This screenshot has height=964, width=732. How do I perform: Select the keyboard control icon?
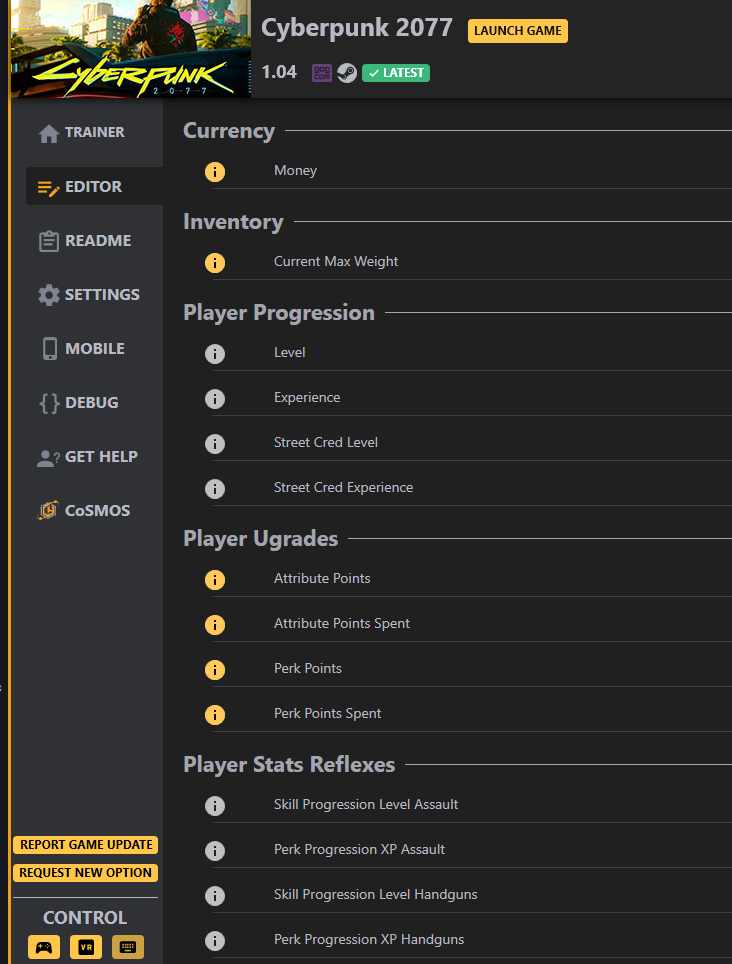pyautogui.click(x=128, y=947)
